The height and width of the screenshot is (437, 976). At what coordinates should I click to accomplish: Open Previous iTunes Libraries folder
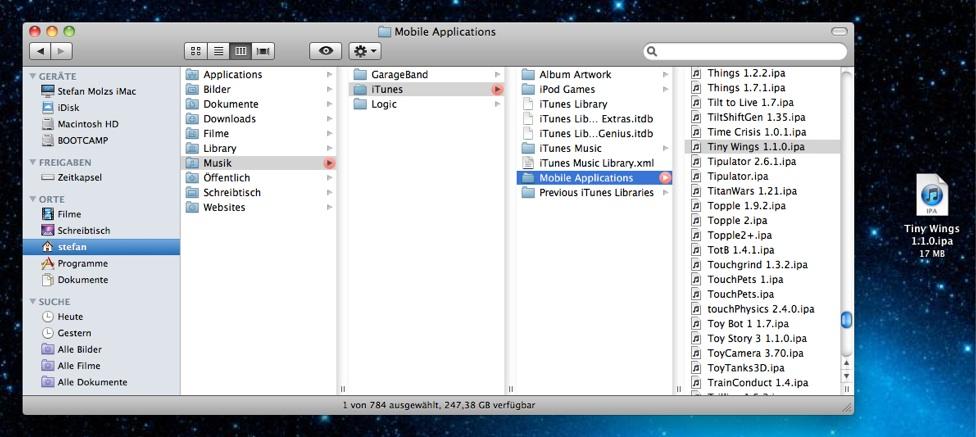pos(594,192)
